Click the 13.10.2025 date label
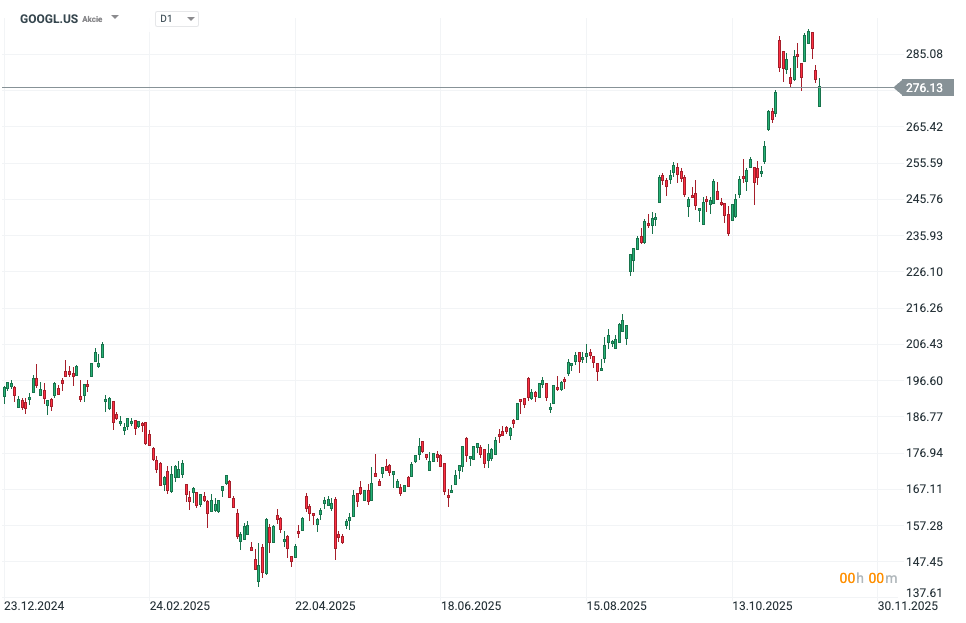 [762, 606]
